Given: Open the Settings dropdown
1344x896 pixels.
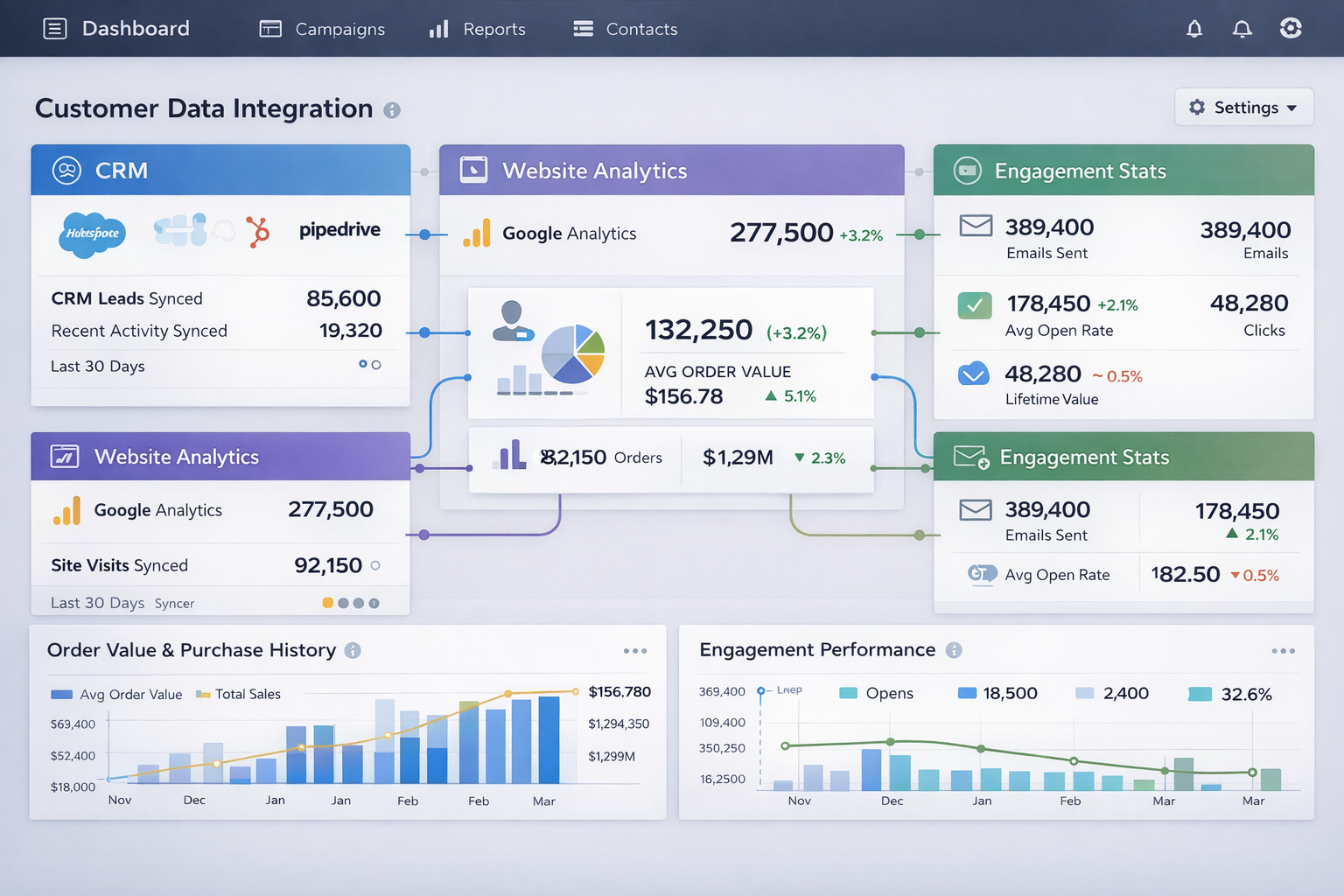Looking at the screenshot, I should pyautogui.click(x=1243, y=107).
